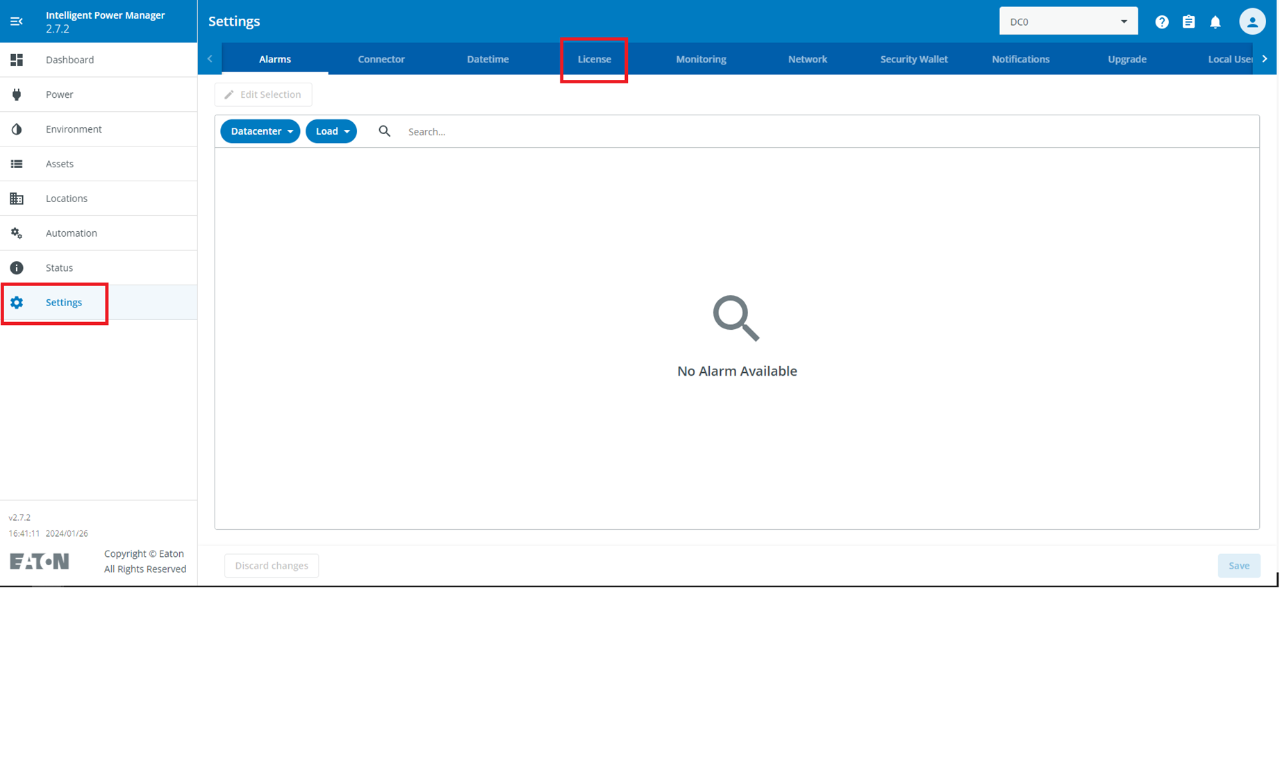The width and height of the screenshot is (1280, 761).
Task: Open the Security Wallet tab
Action: click(x=913, y=59)
